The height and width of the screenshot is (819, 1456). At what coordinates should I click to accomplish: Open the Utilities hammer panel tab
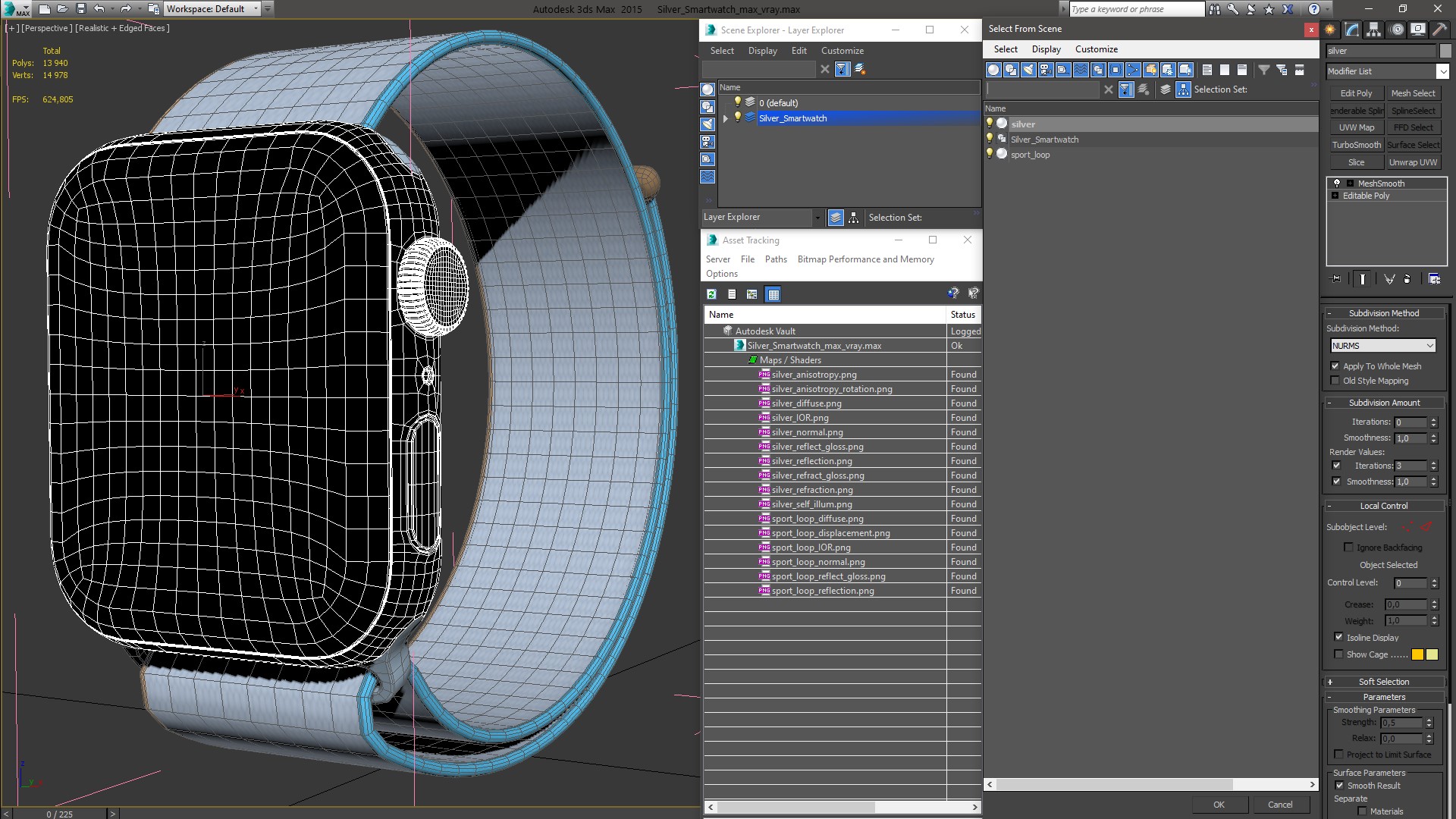[1439, 30]
